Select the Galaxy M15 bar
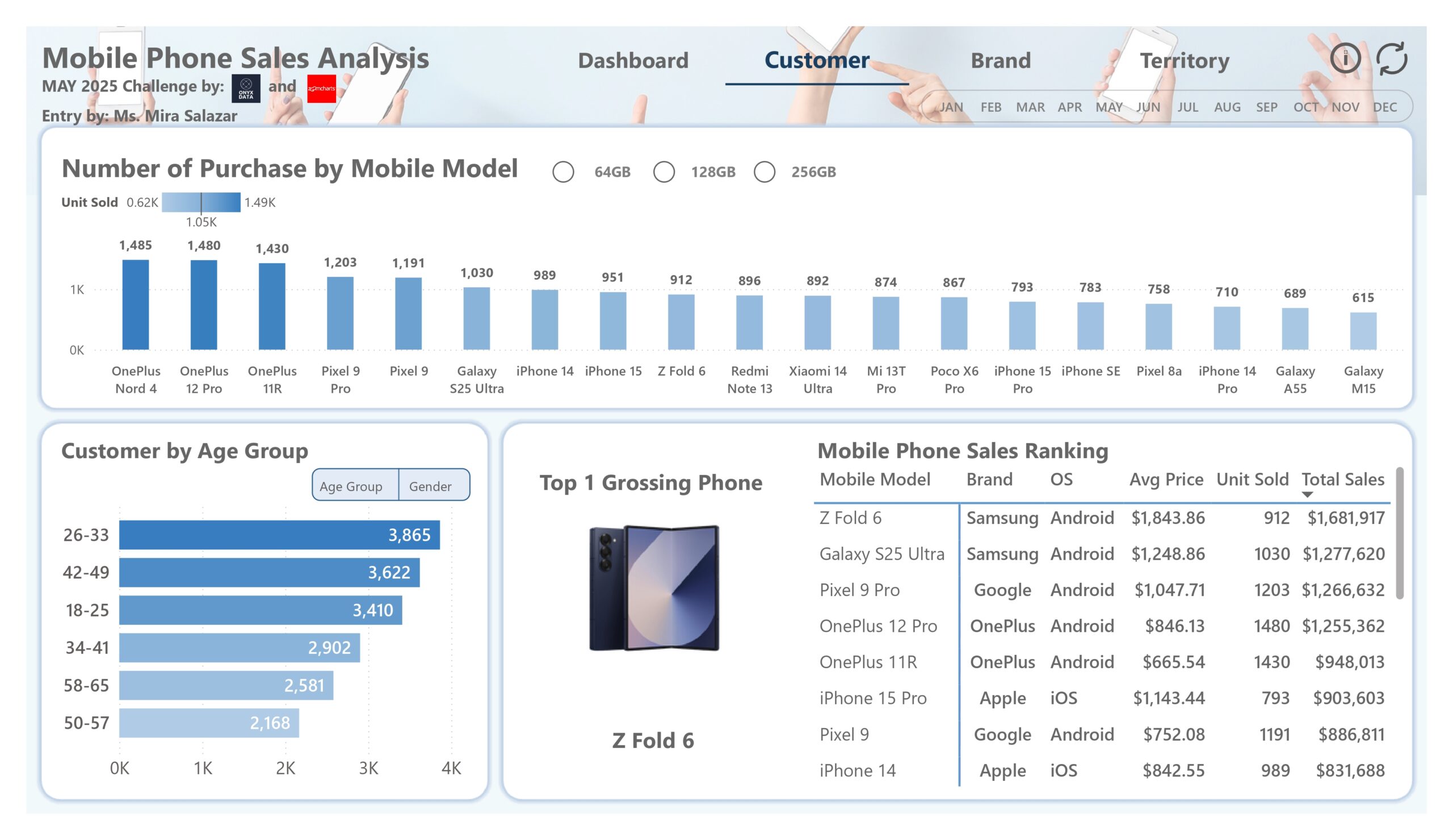Viewport: 1453px width, 840px height. tap(1363, 331)
